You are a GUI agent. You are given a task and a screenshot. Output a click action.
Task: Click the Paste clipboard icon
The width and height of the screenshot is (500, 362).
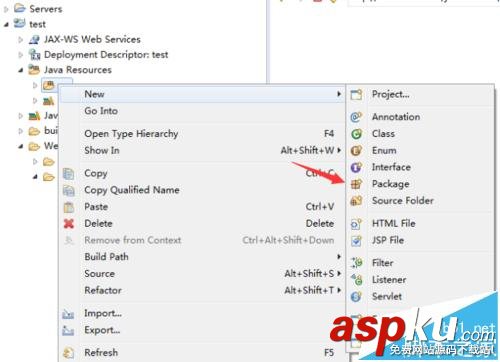(x=68, y=207)
